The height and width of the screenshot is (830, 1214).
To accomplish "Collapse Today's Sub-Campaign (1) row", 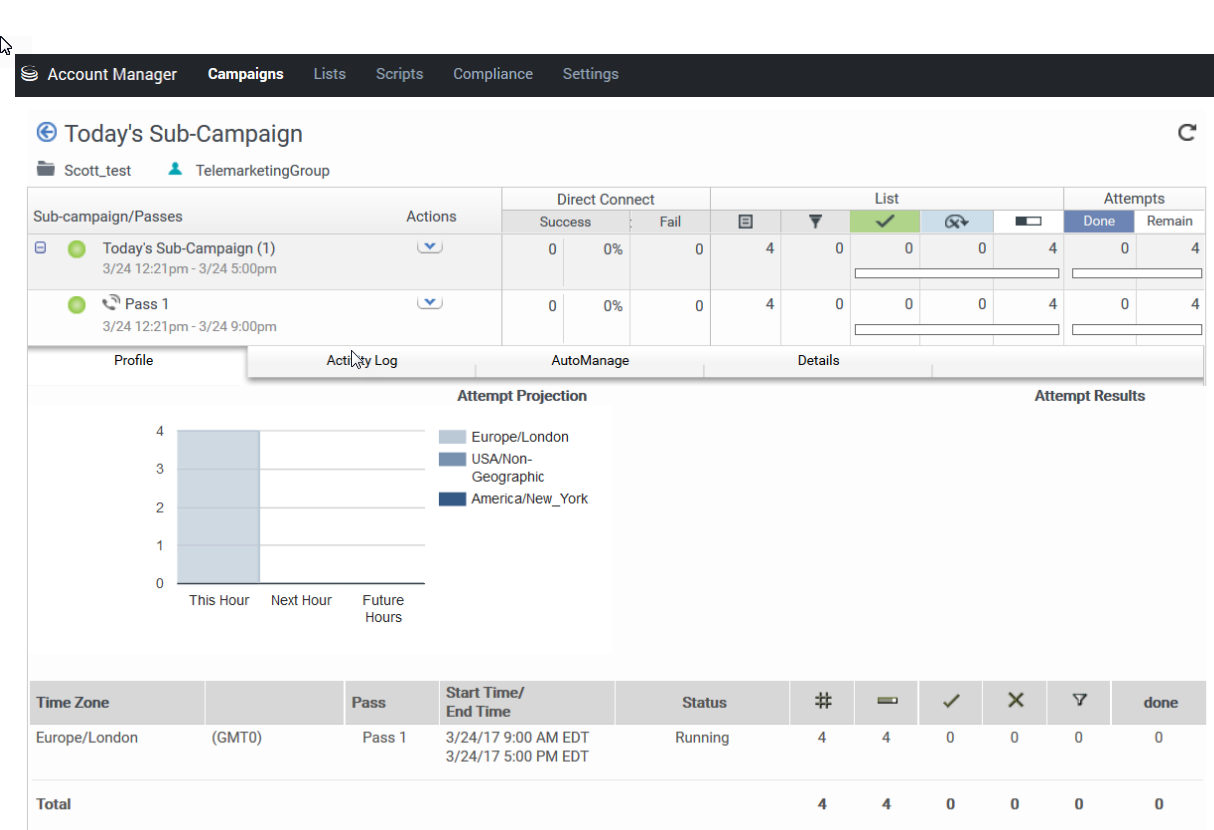I will point(41,247).
